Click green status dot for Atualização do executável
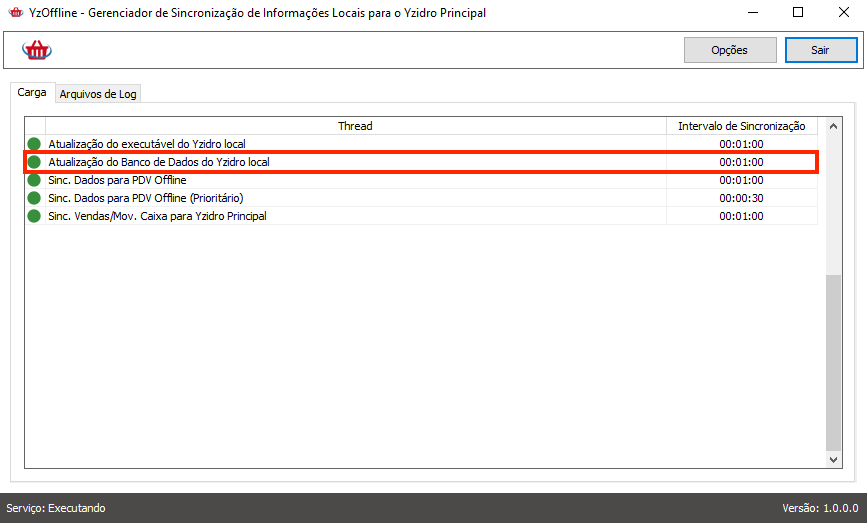867x523 pixels. [x=34, y=144]
